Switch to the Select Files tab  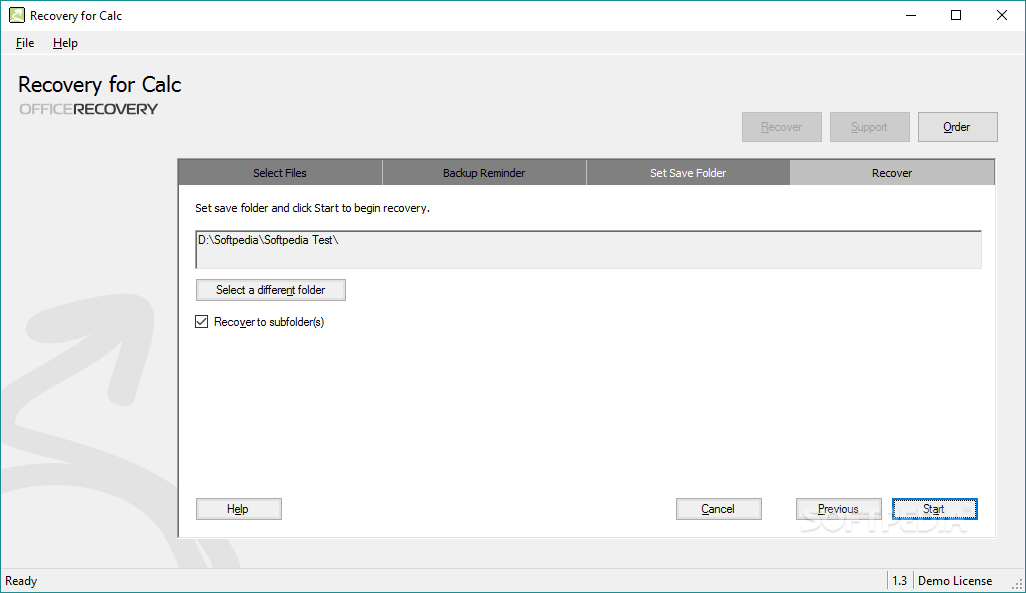click(x=280, y=173)
